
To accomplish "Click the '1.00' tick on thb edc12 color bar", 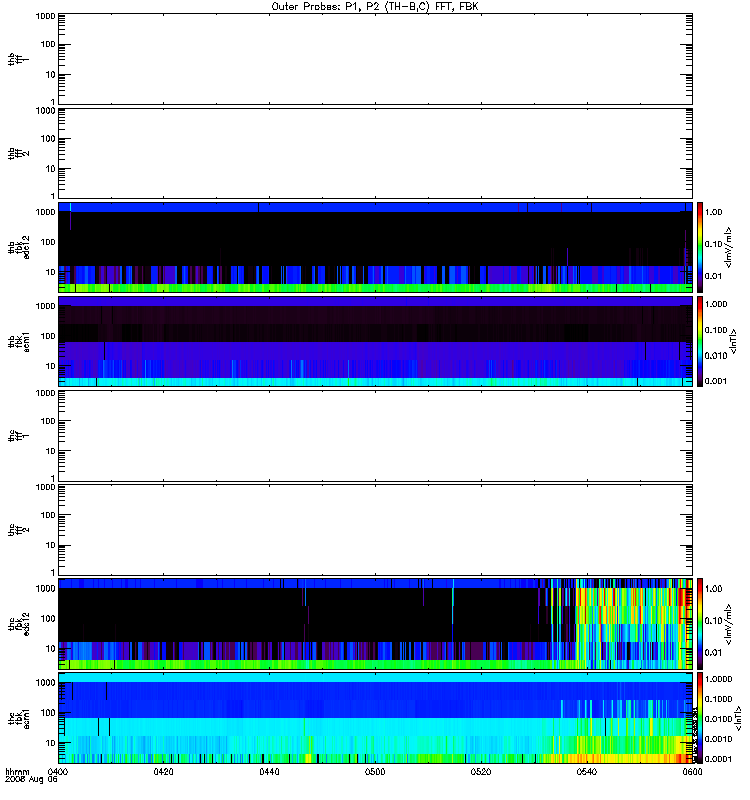I will pos(713,212).
